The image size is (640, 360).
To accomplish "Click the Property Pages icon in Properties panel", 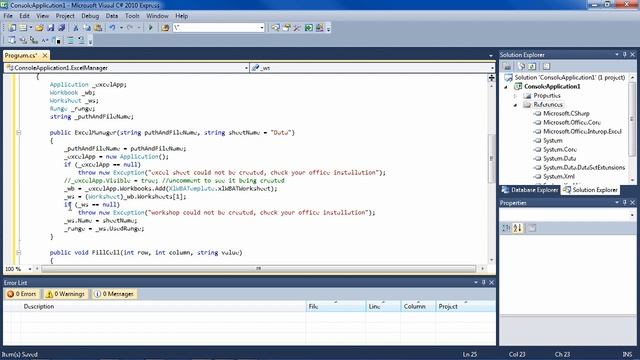I will (x=531, y=228).
